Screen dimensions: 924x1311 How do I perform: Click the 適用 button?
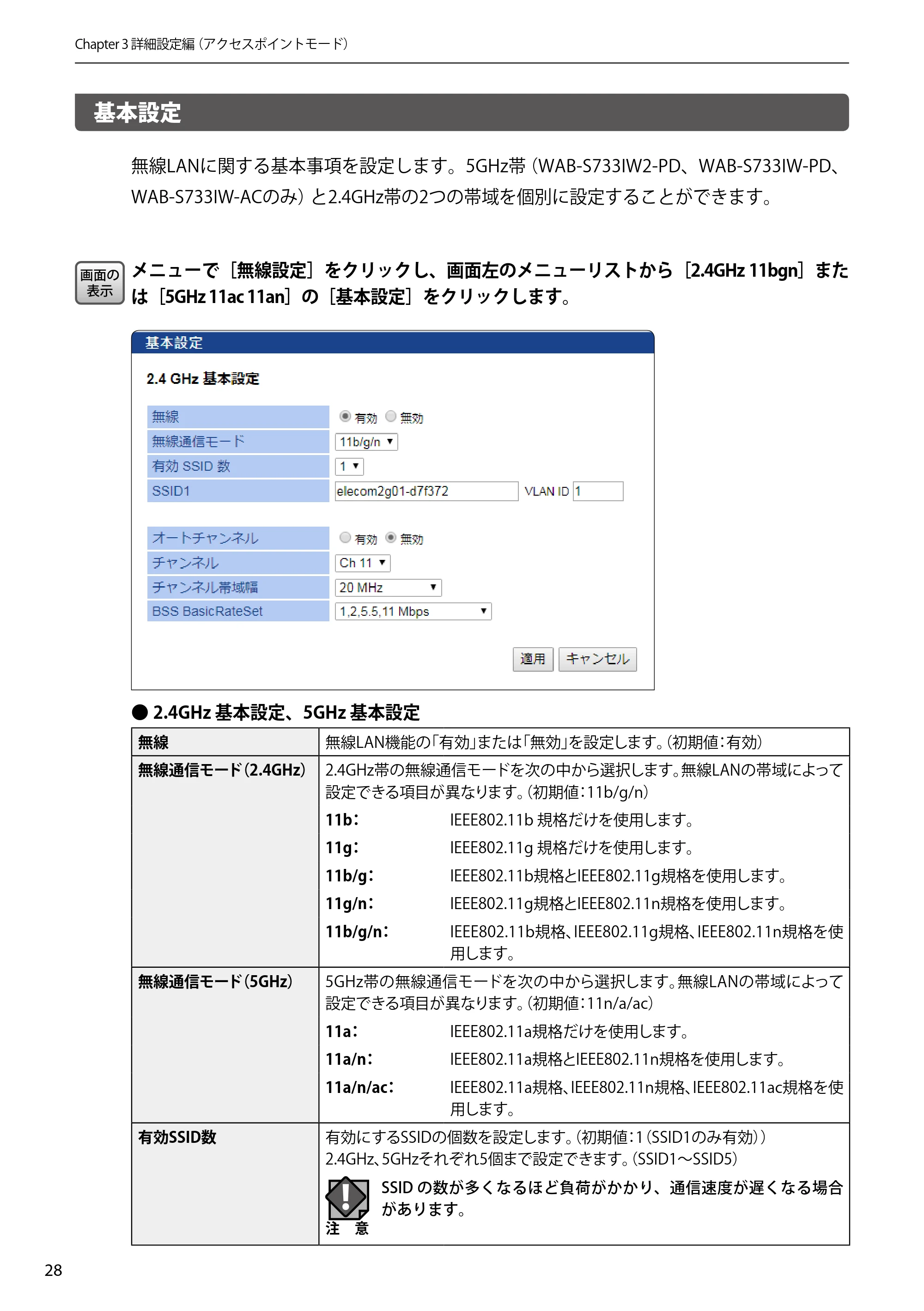(533, 659)
